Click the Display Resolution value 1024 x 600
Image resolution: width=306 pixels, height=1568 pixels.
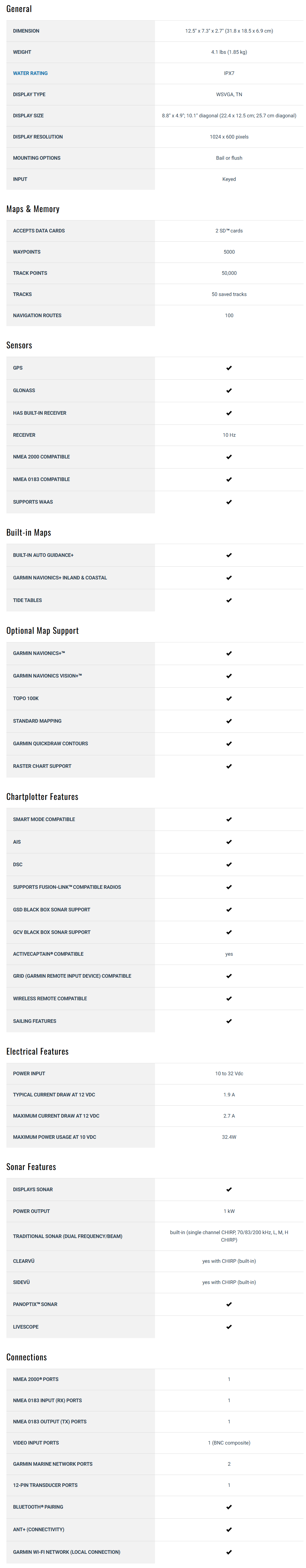coord(229,137)
